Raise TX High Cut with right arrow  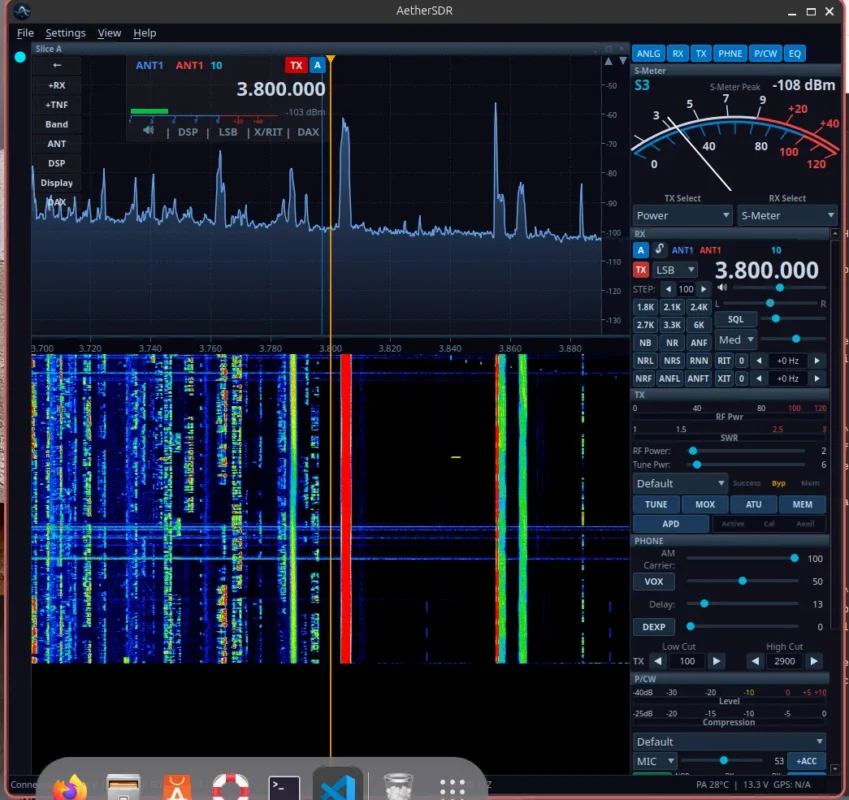coord(814,661)
